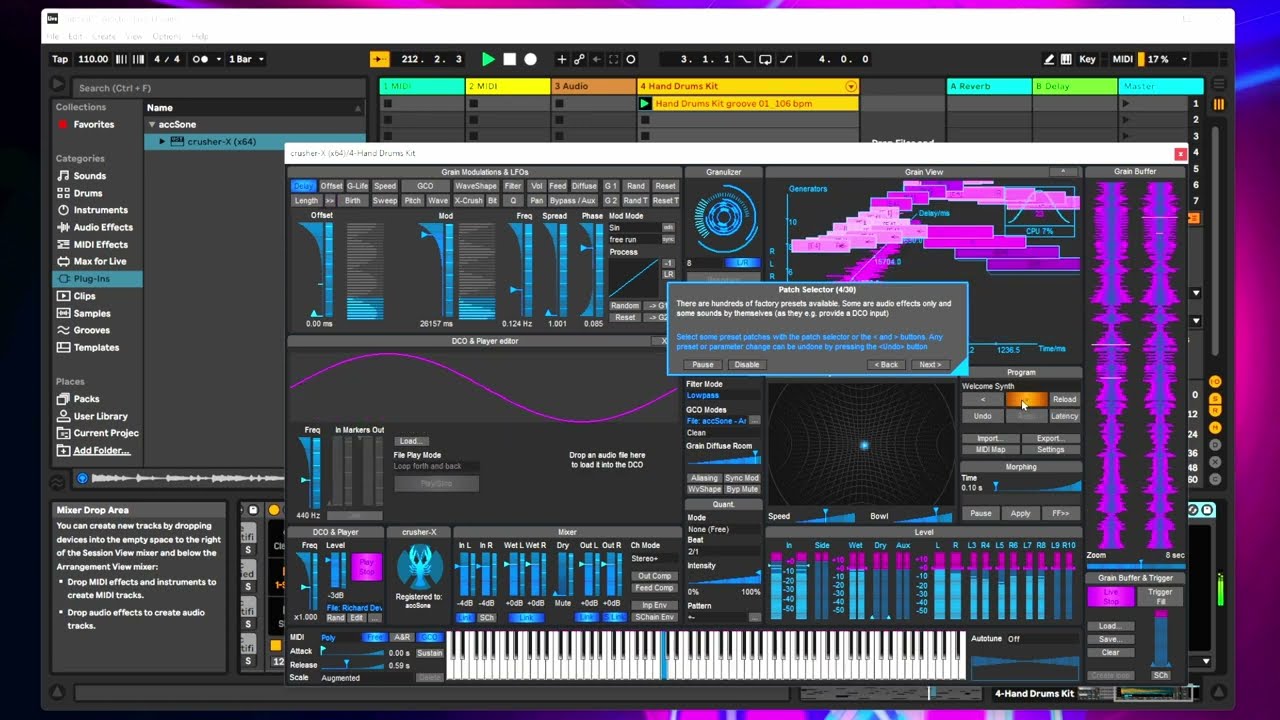1280x720 pixels.
Task: Enable MIDI Map Mode
Action: [x=1123, y=59]
